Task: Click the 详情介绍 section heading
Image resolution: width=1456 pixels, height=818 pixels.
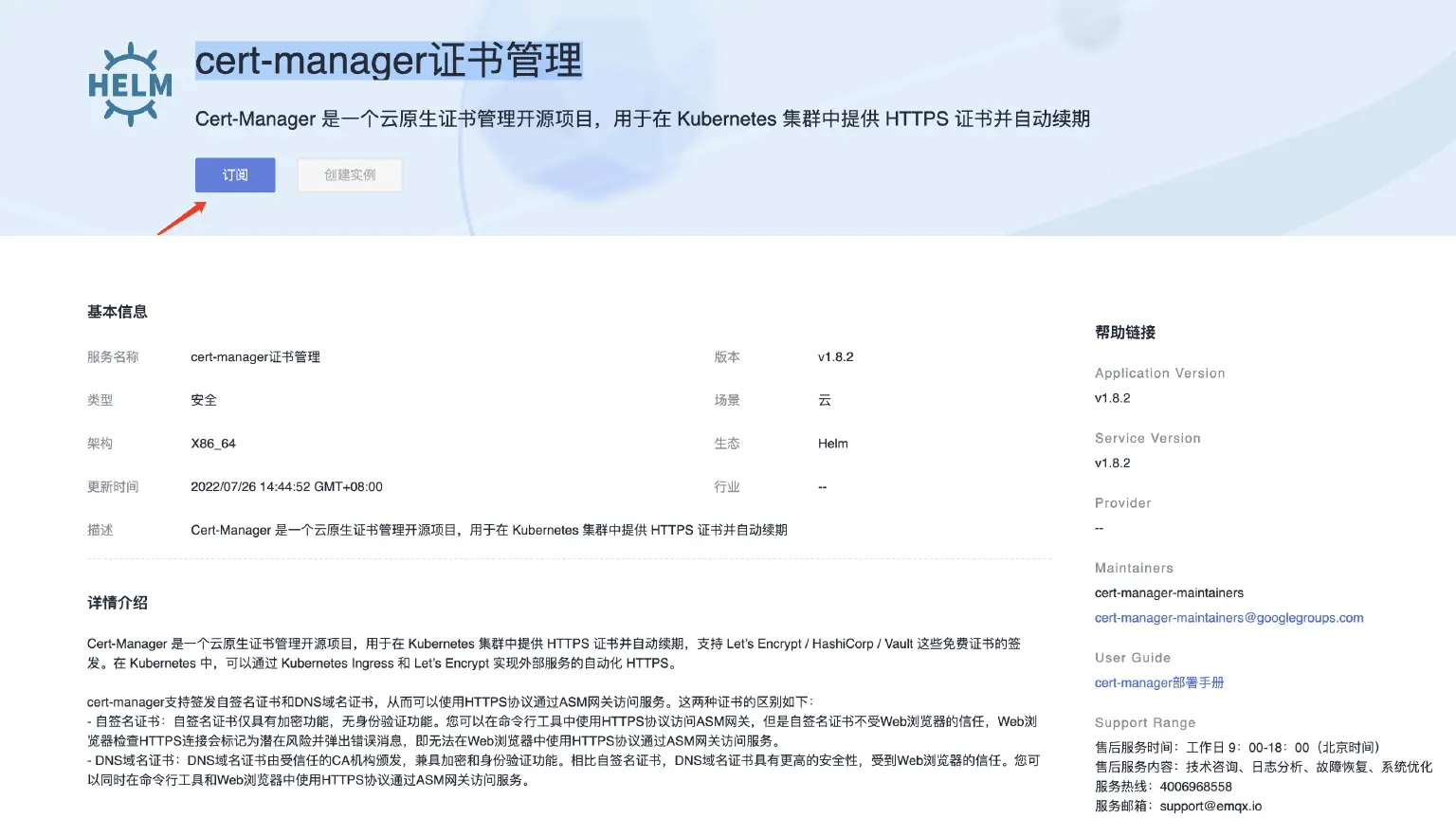Action: pyautogui.click(x=118, y=602)
